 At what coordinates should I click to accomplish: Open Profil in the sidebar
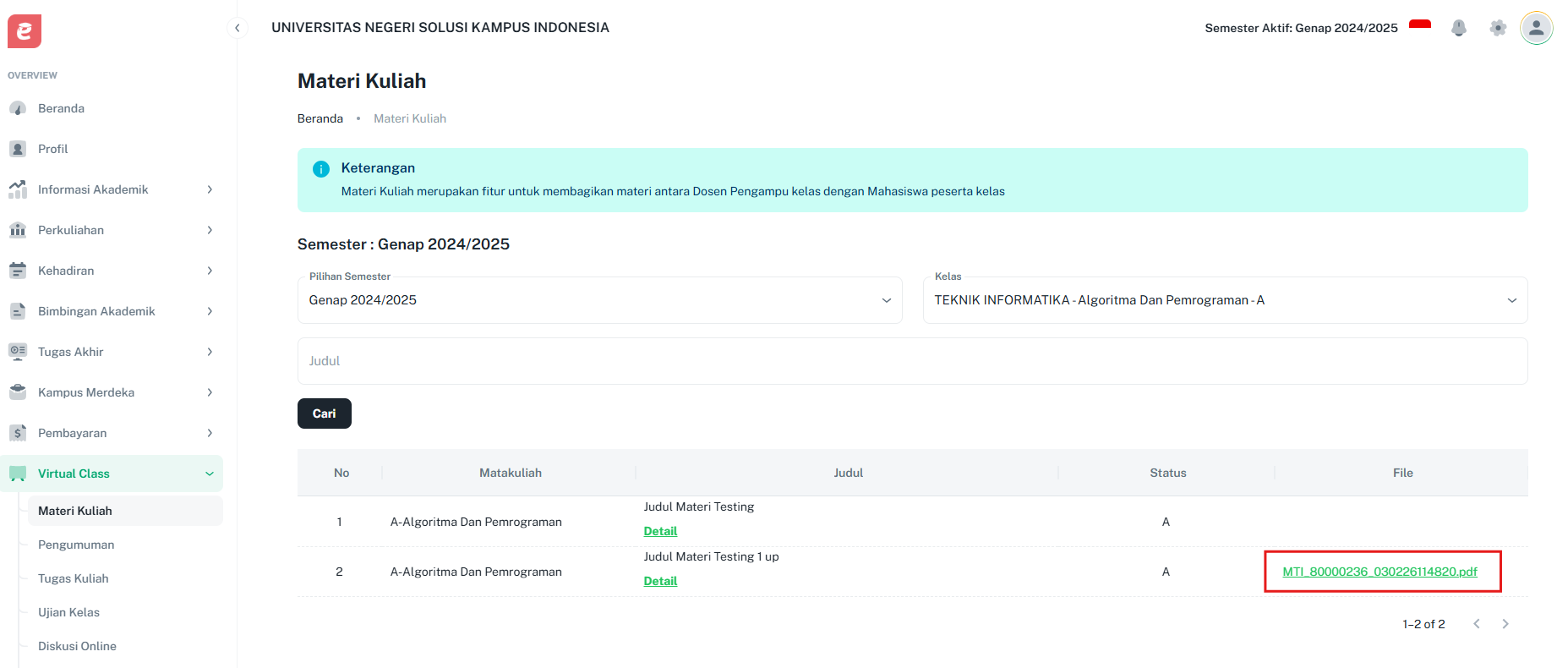(x=112, y=149)
